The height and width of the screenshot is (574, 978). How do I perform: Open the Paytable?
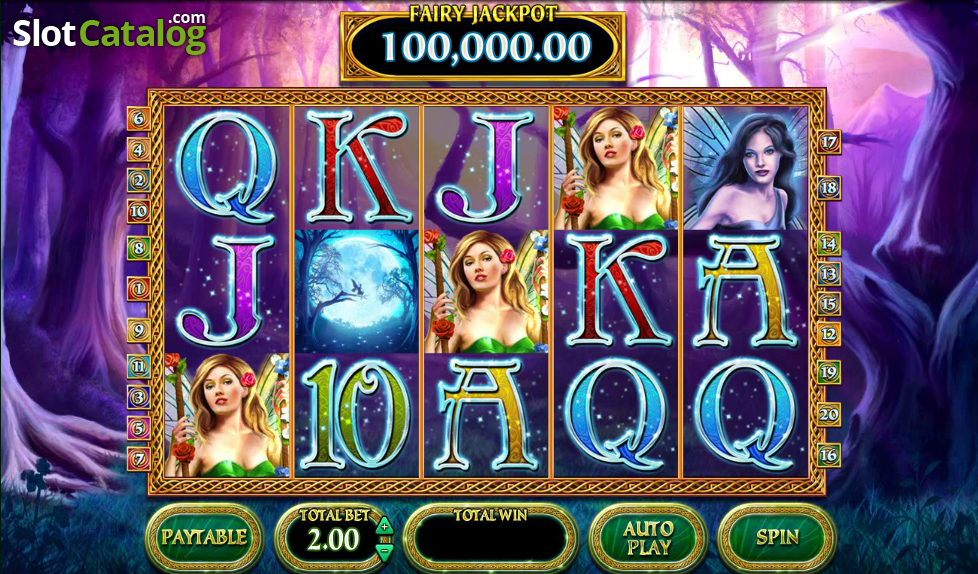coord(205,537)
